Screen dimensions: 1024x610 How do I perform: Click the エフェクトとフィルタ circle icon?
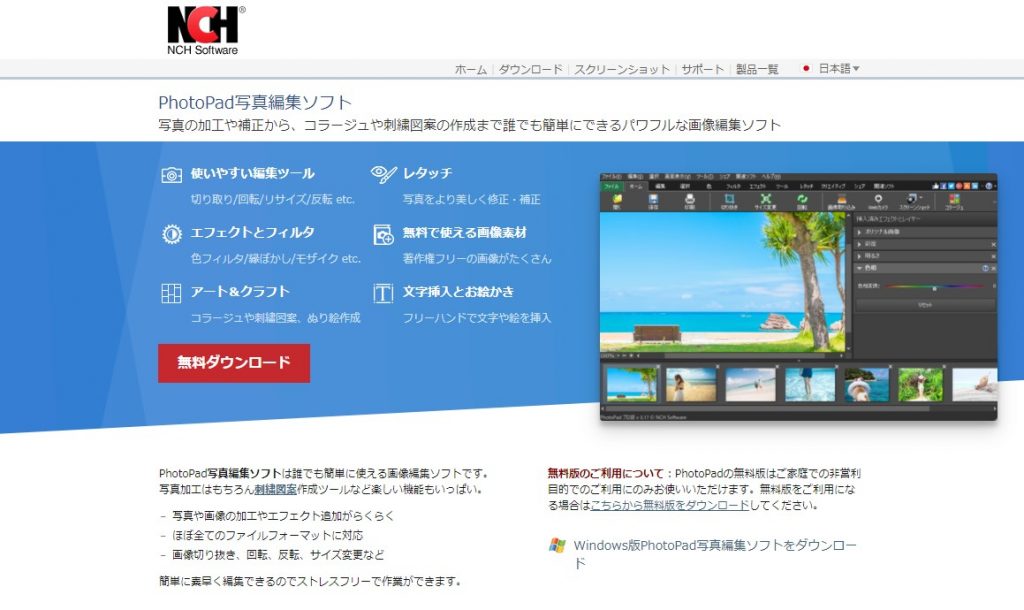172,234
